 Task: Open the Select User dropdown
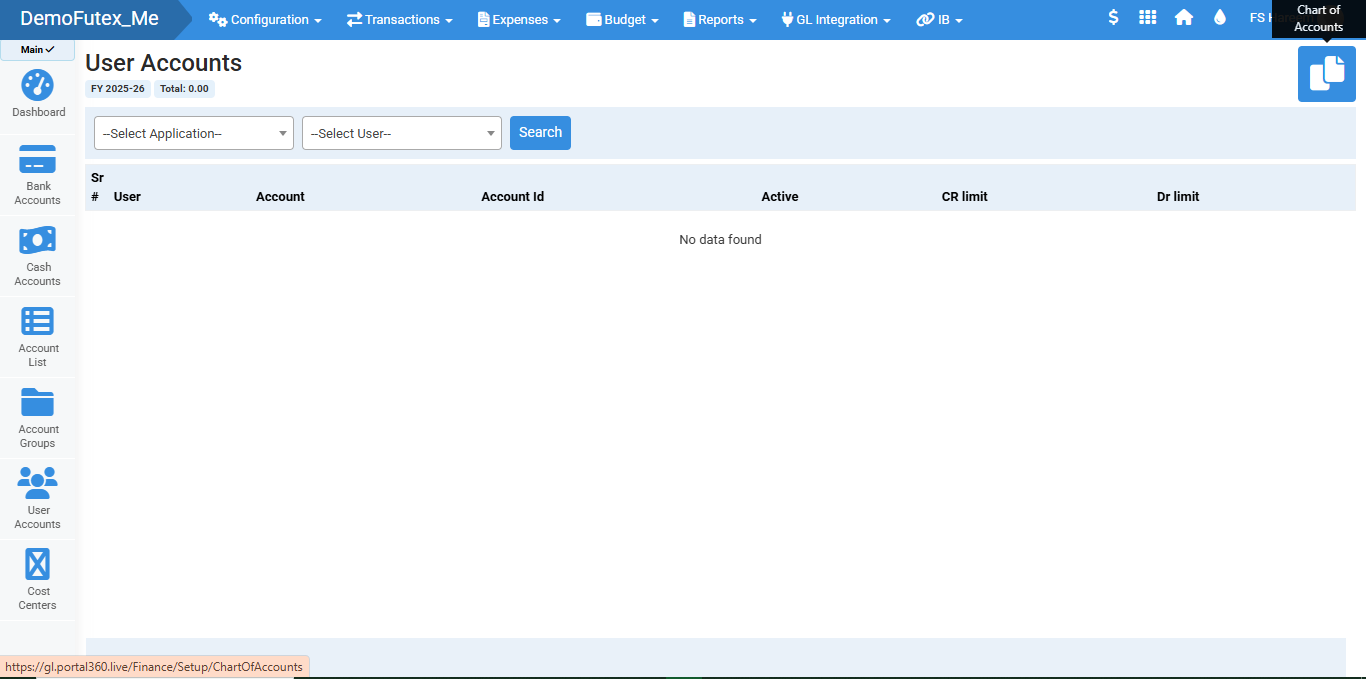402,133
